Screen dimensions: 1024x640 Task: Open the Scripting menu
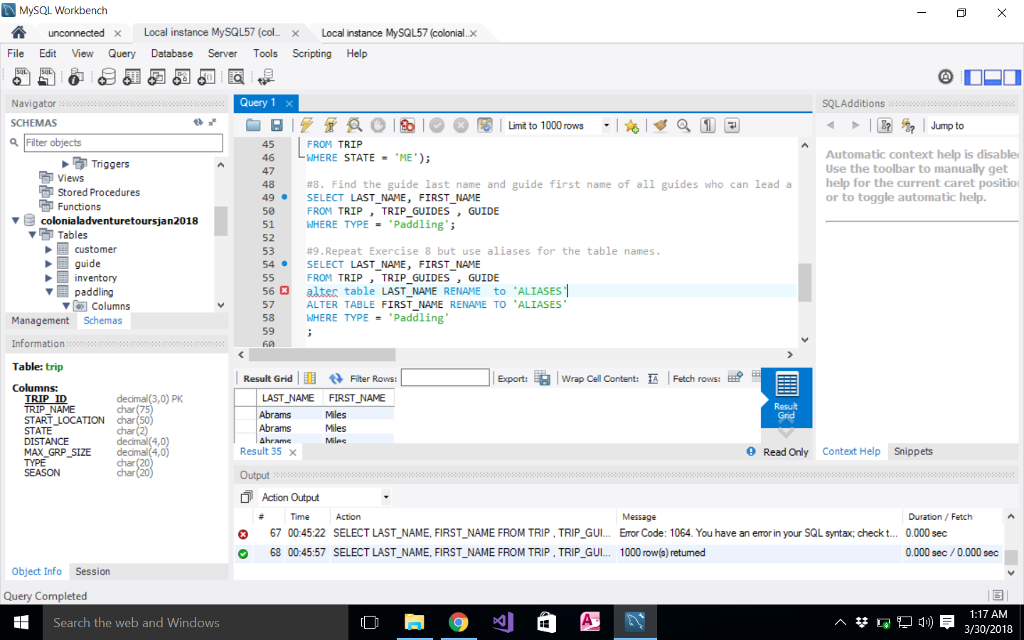(311, 53)
